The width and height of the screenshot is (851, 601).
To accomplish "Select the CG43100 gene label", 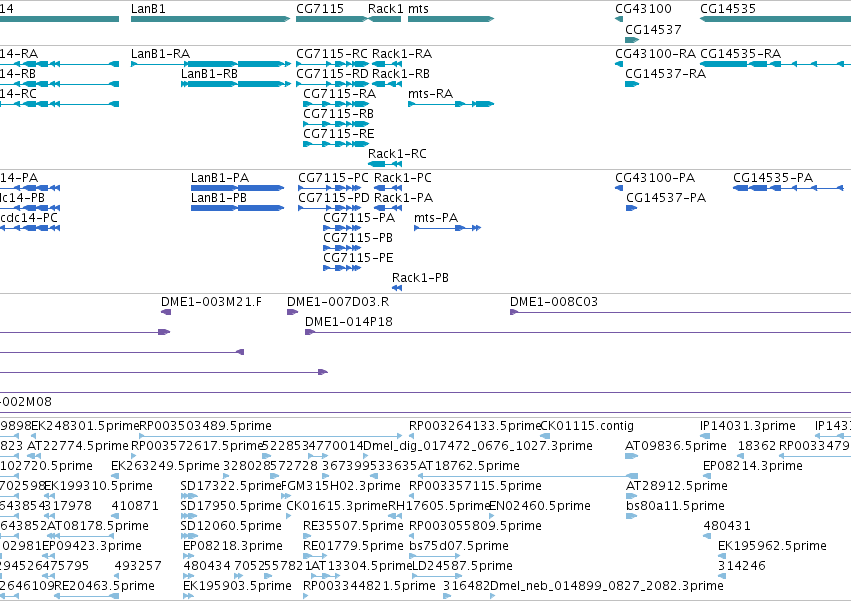I will coord(643,9).
